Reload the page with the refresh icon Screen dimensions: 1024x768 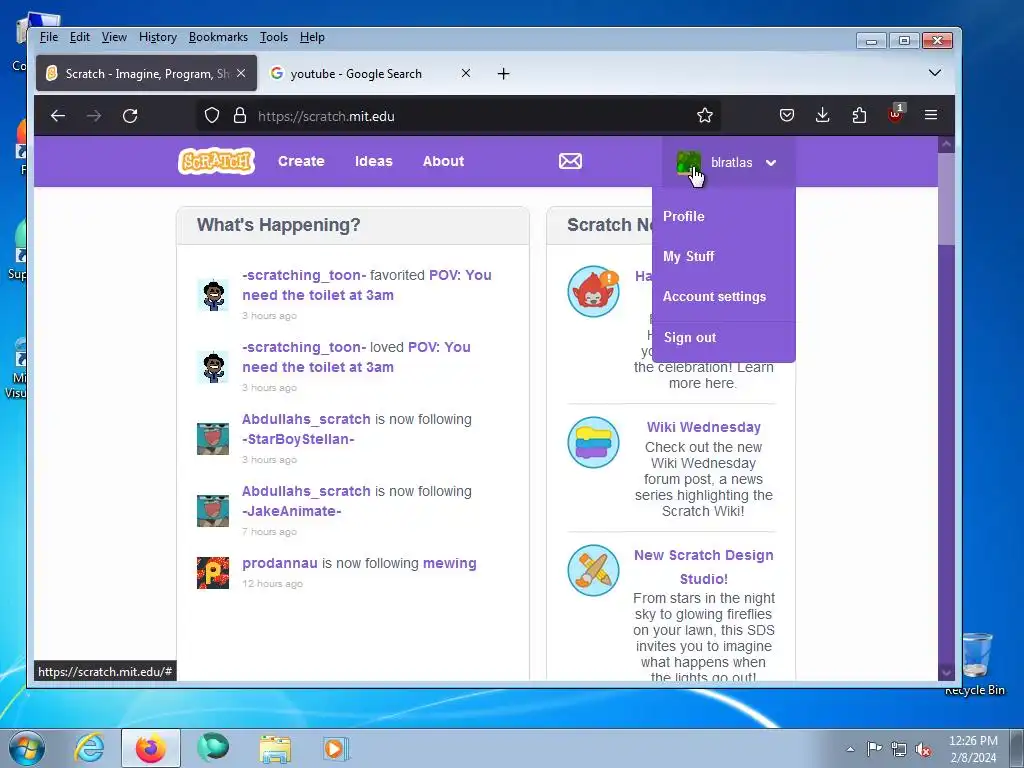pyautogui.click(x=130, y=116)
